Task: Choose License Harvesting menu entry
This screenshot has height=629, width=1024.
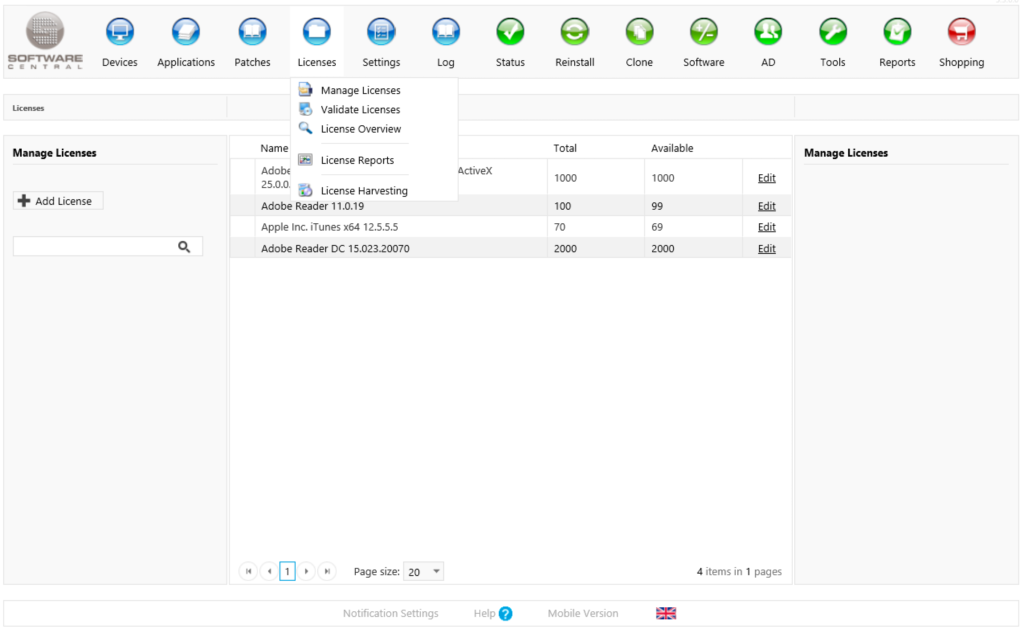Action: (364, 191)
